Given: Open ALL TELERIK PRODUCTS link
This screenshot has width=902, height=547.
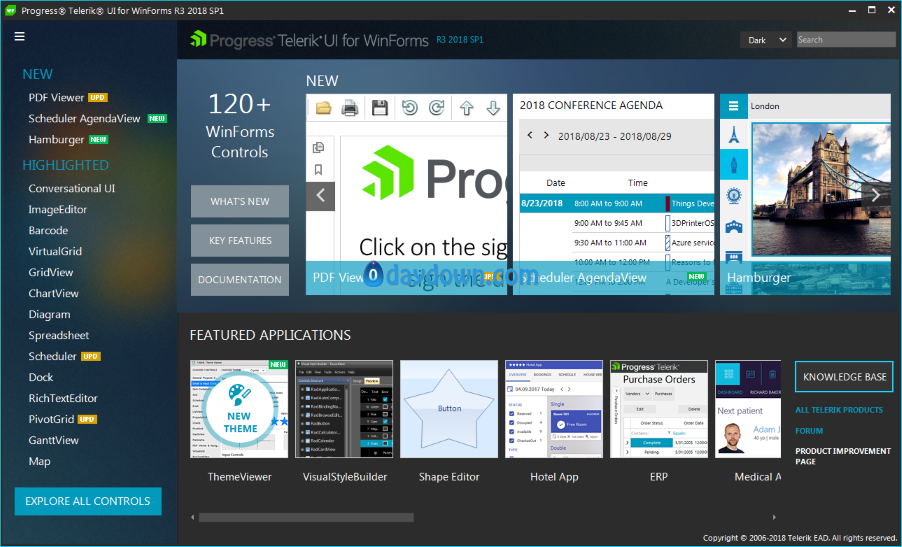Looking at the screenshot, I should (839, 410).
